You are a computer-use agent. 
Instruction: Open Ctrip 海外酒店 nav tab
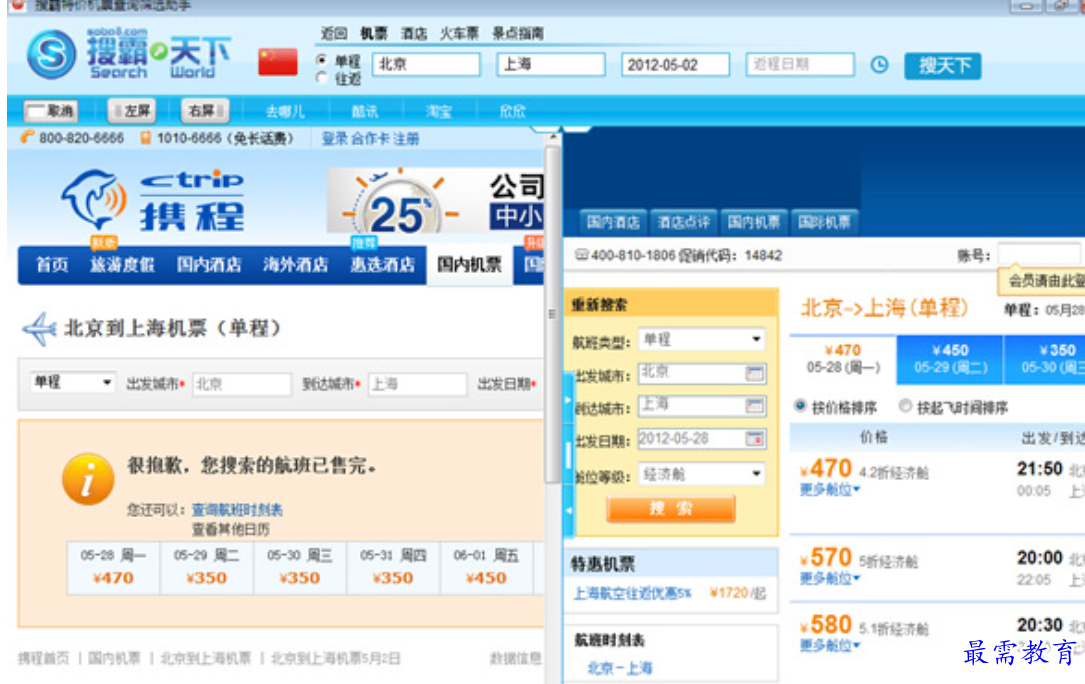295,264
